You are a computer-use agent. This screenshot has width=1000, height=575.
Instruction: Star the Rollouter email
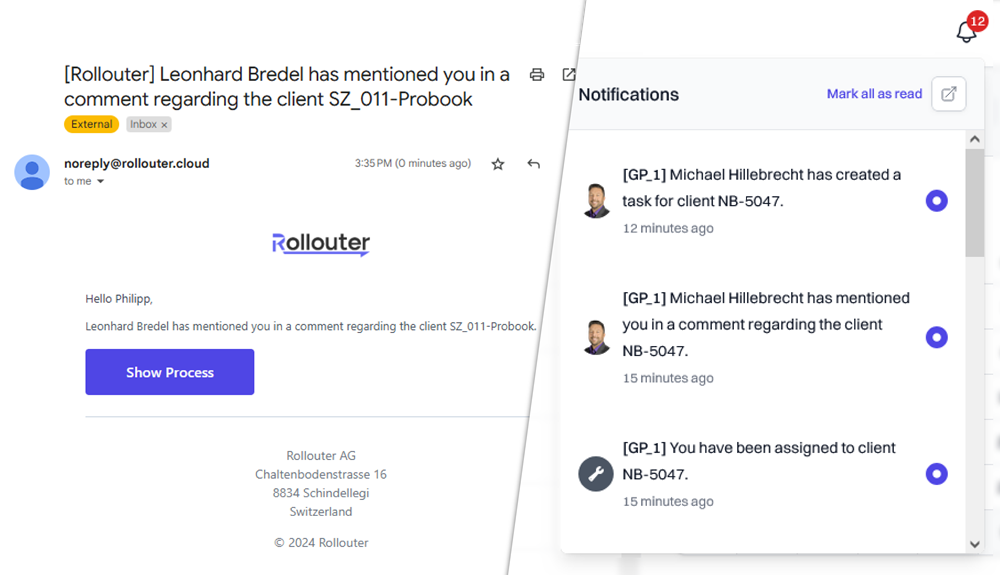498,164
